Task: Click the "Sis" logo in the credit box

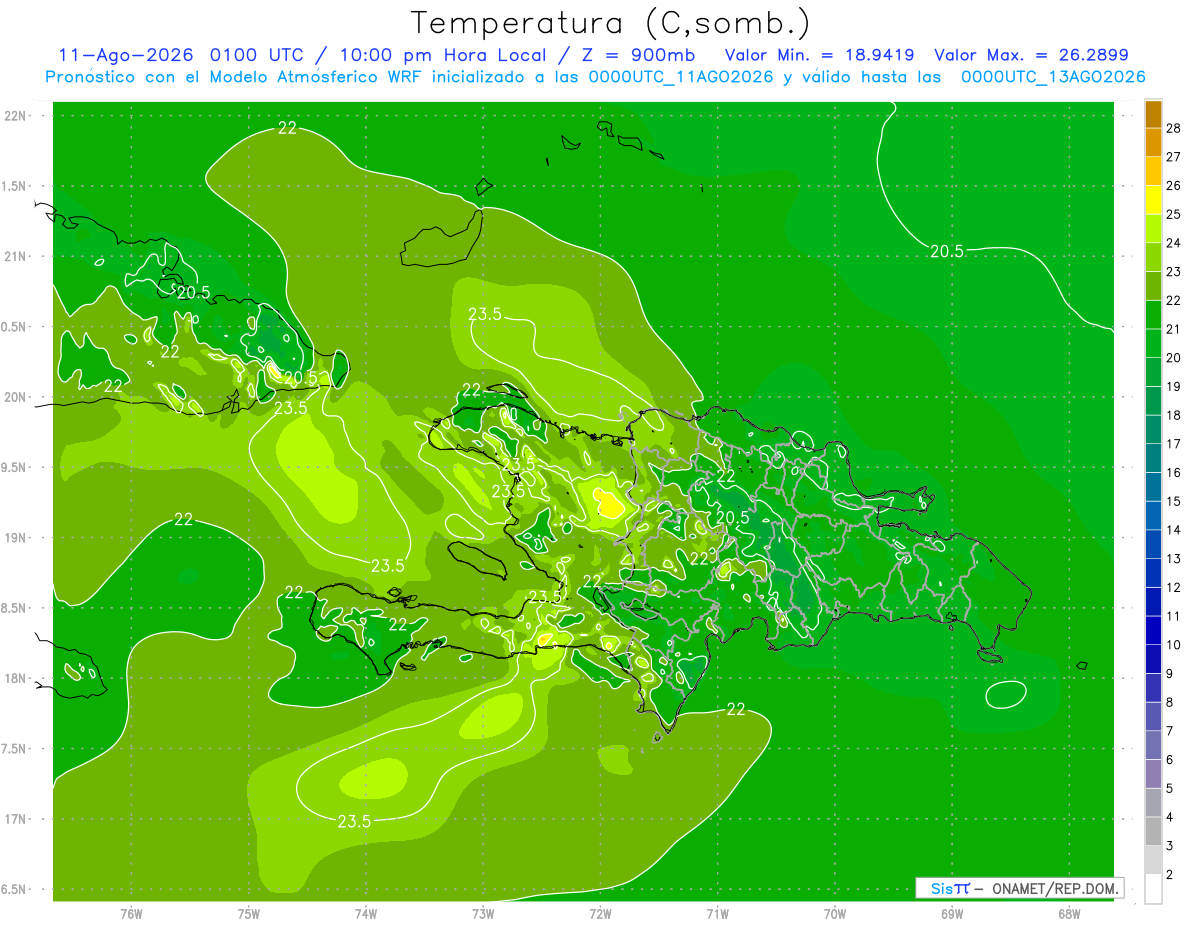Action: click(x=941, y=888)
